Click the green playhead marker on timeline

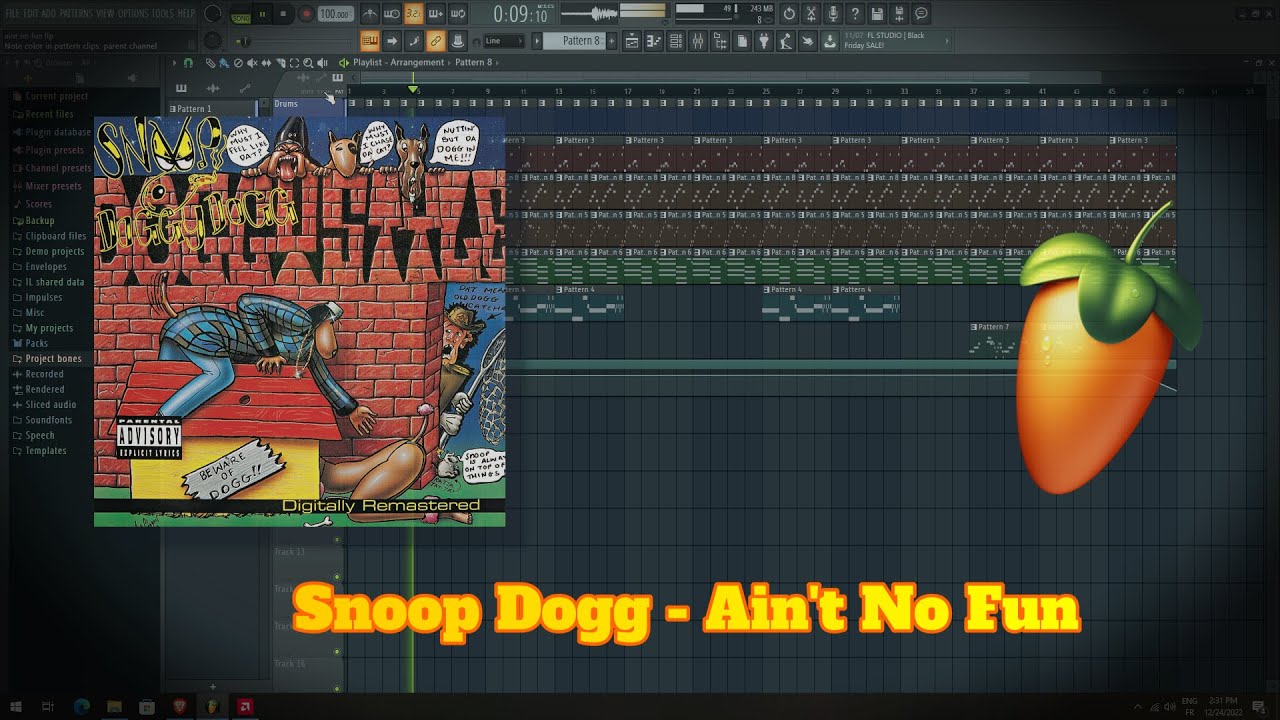point(413,90)
